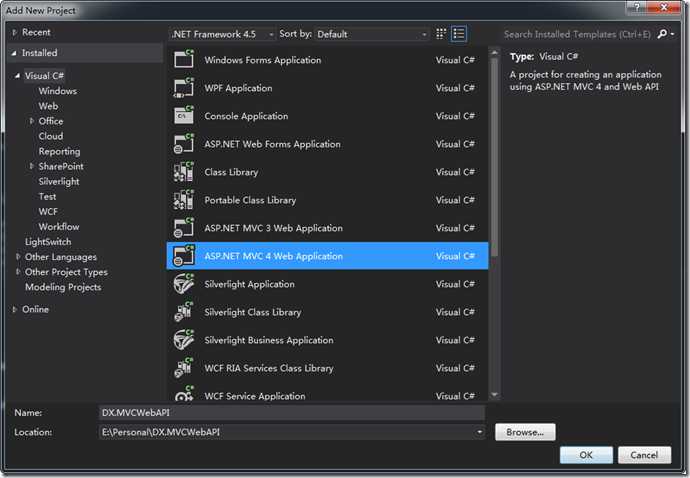Click the template list scroll down arrow
The image size is (690, 478).
(x=494, y=394)
